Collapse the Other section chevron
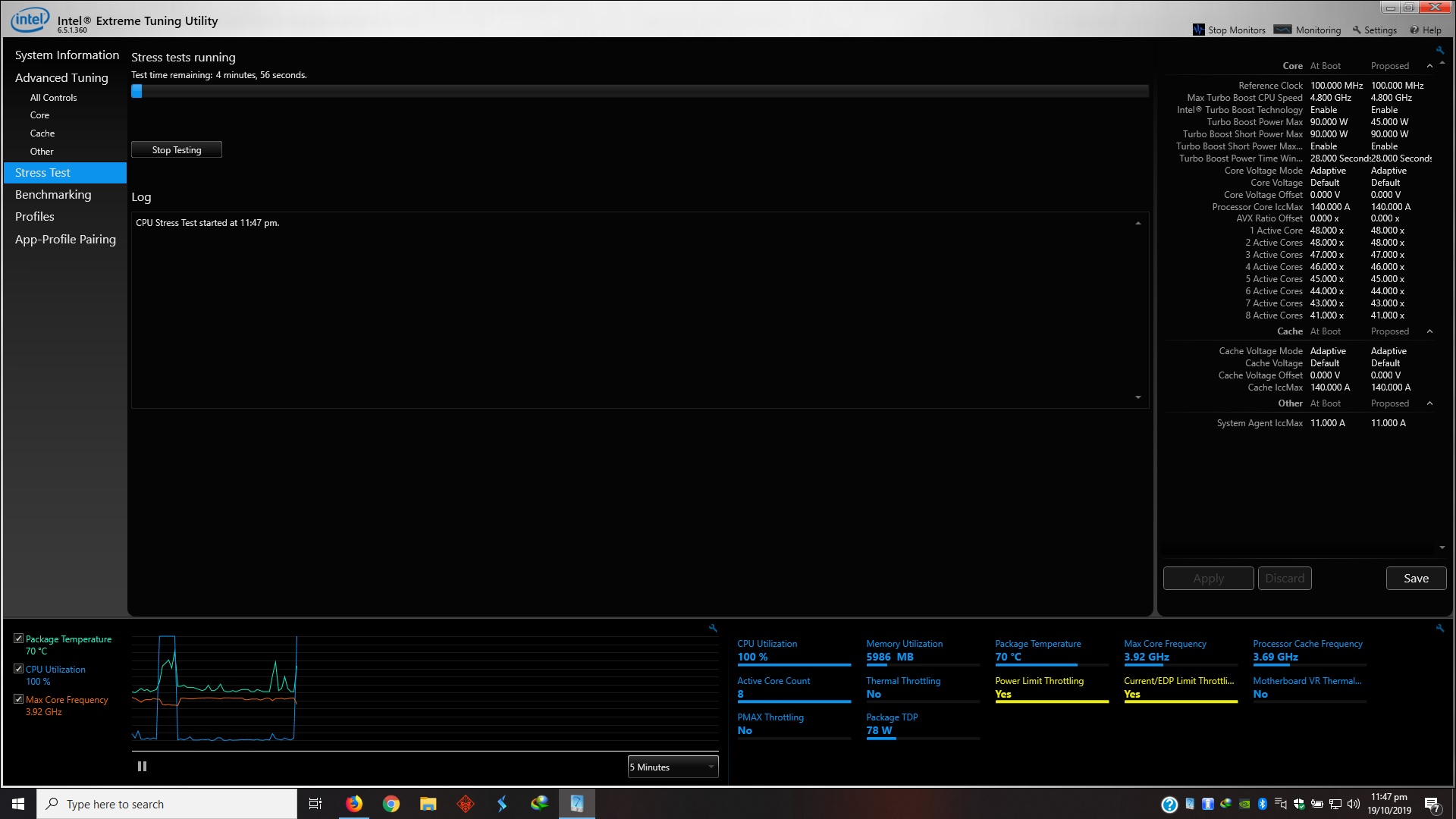1456x819 pixels. pos(1429,403)
